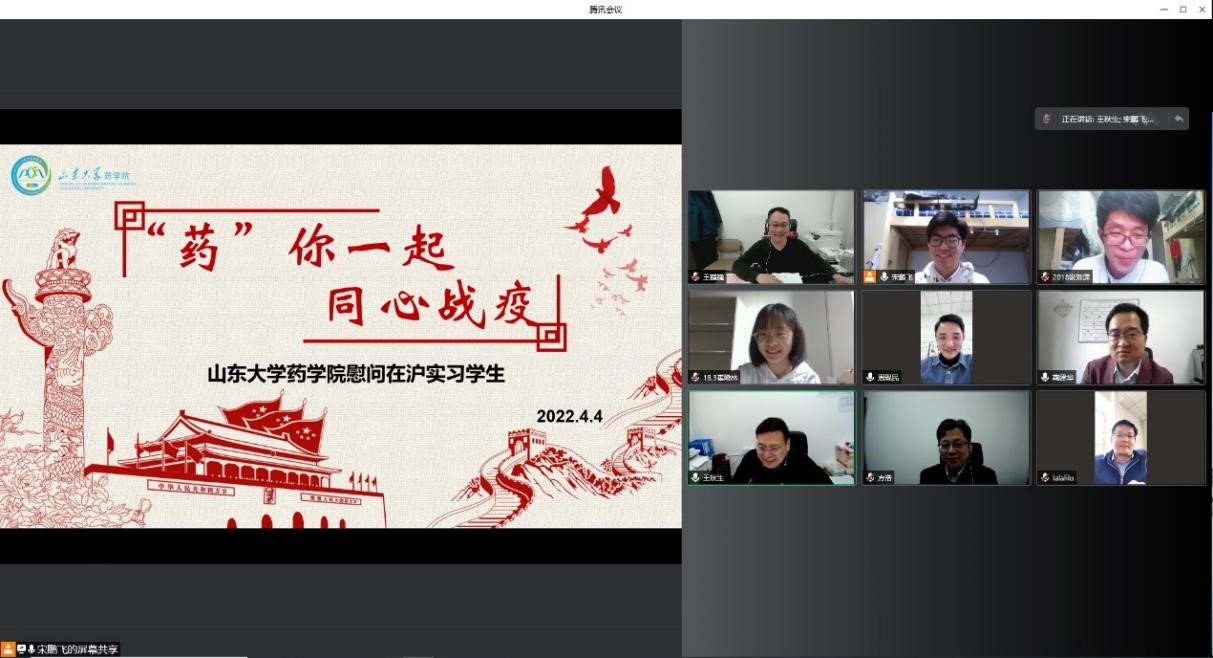Image resolution: width=1213 pixels, height=658 pixels.
Task: Click the orange host icon in the bottom-left share label
Action: [9, 649]
